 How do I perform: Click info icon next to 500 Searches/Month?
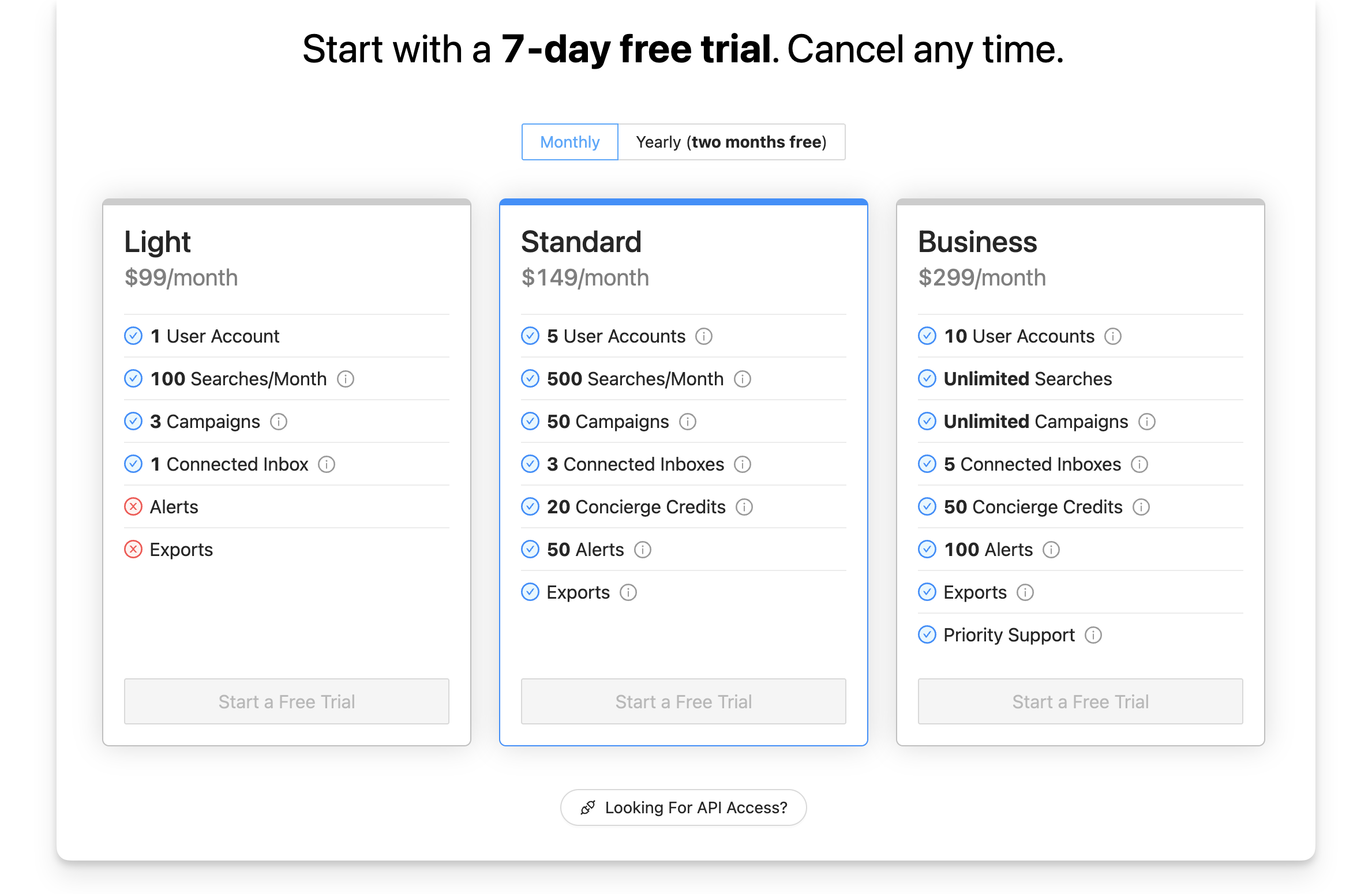click(742, 379)
